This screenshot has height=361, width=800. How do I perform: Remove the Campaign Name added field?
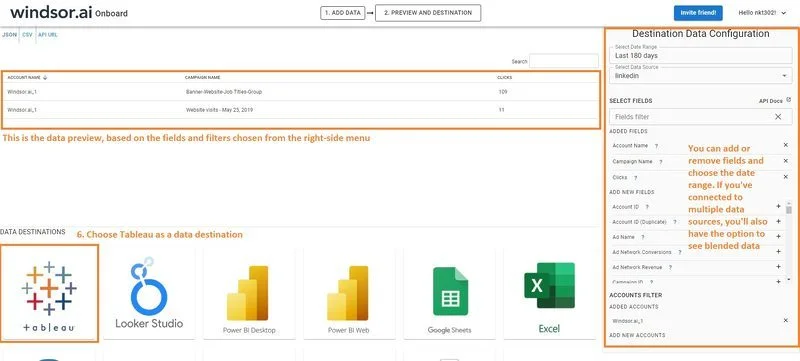(x=786, y=161)
